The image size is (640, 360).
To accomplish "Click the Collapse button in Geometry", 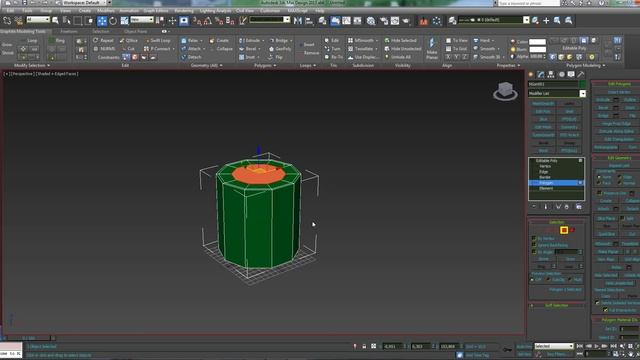I will pos(221,49).
